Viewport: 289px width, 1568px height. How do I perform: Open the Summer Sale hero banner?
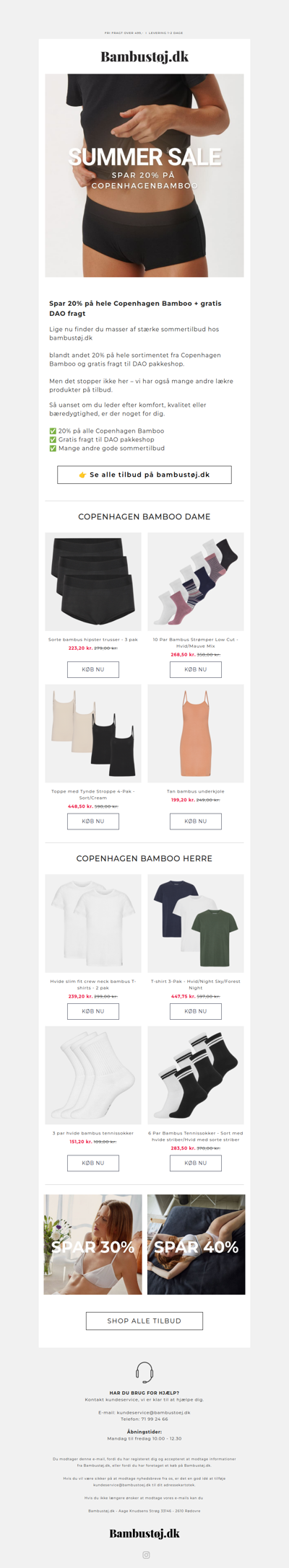(x=144, y=175)
